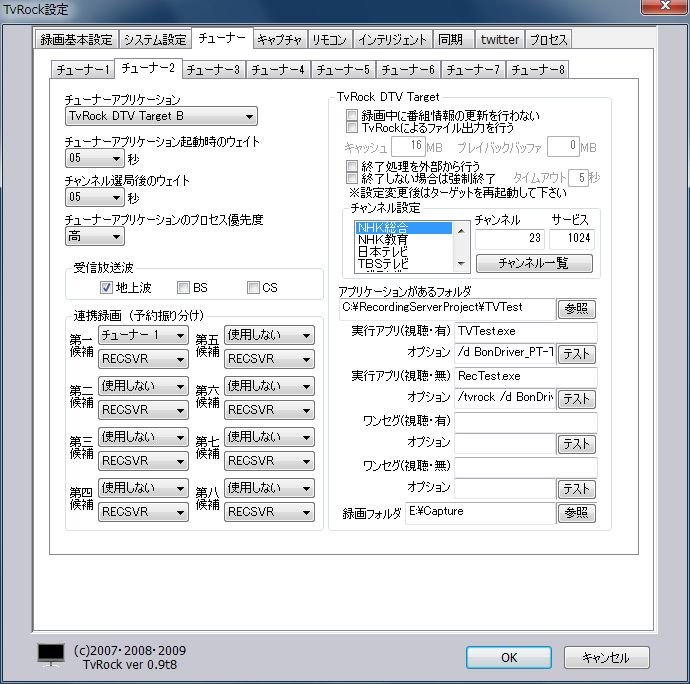Select the チューナー3 sub-tab
Image resolution: width=690 pixels, height=684 pixels.
[x=213, y=70]
